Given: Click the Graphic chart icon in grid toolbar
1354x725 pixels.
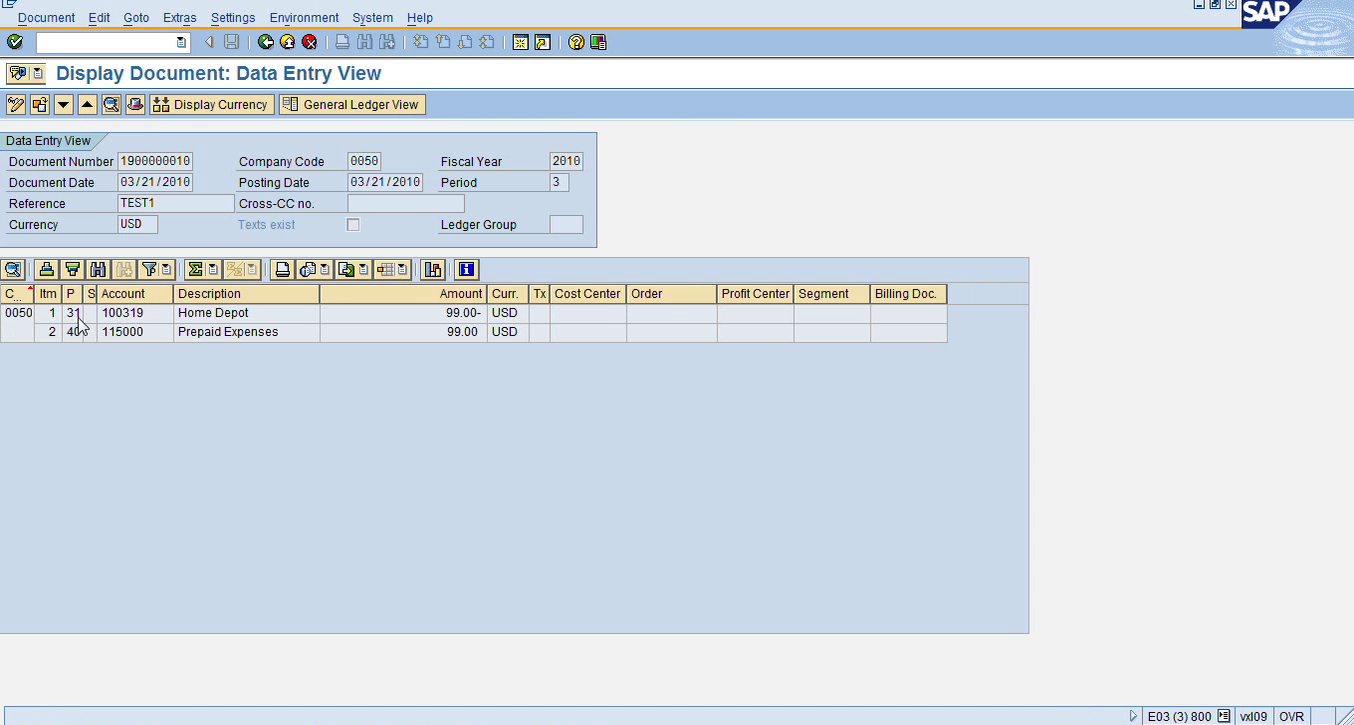Looking at the screenshot, I should click(432, 269).
